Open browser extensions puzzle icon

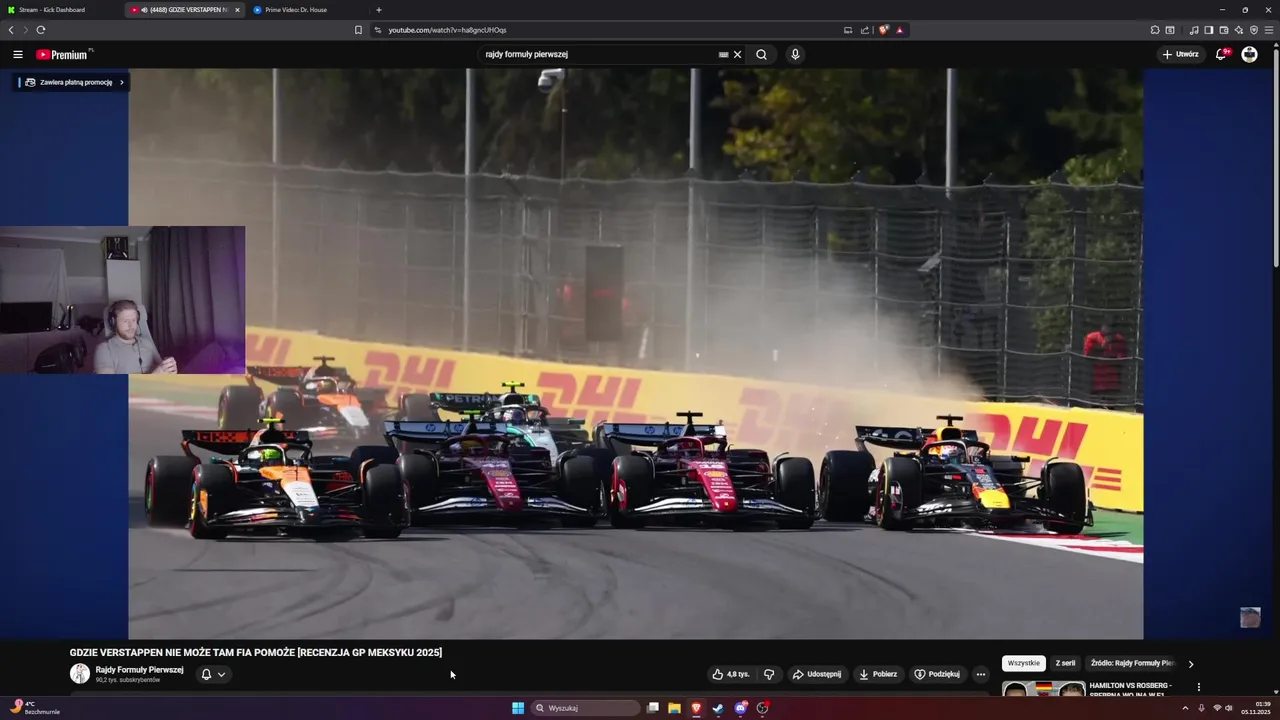[x=1155, y=30]
